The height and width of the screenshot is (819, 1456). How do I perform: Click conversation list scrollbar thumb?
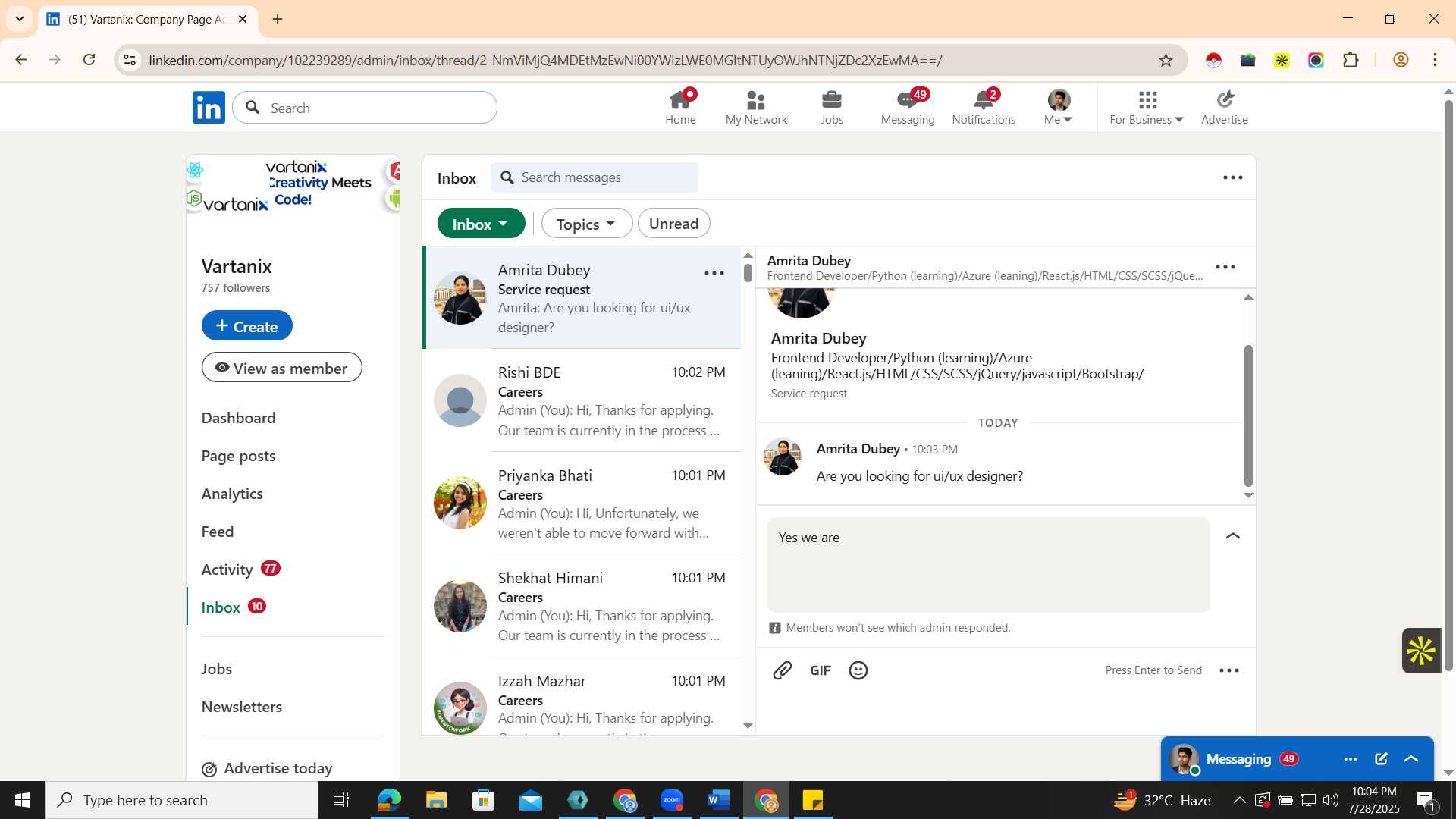(x=748, y=272)
